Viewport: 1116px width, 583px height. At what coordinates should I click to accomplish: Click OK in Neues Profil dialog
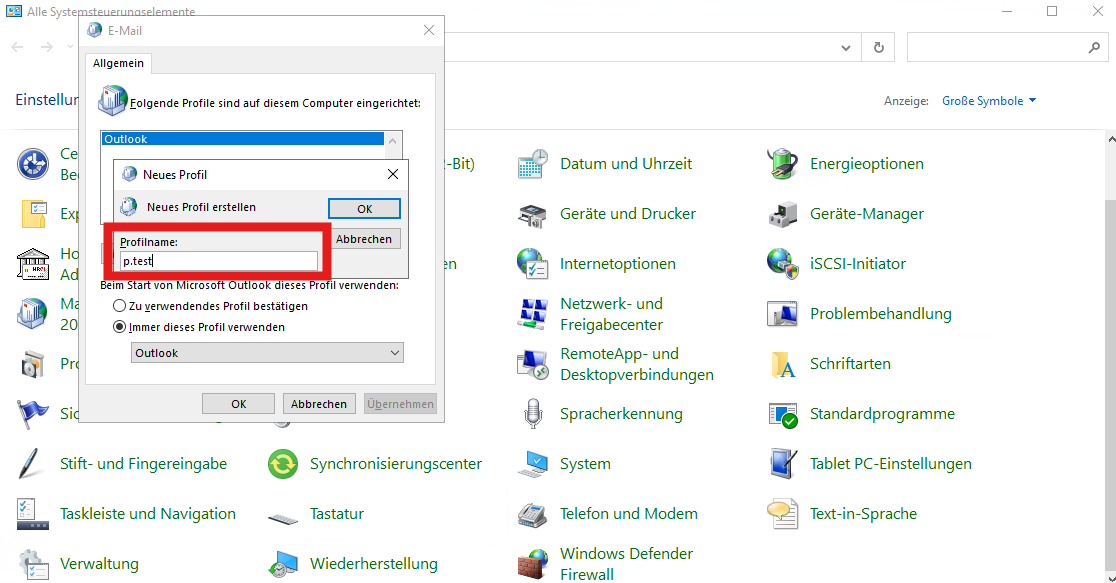364,209
